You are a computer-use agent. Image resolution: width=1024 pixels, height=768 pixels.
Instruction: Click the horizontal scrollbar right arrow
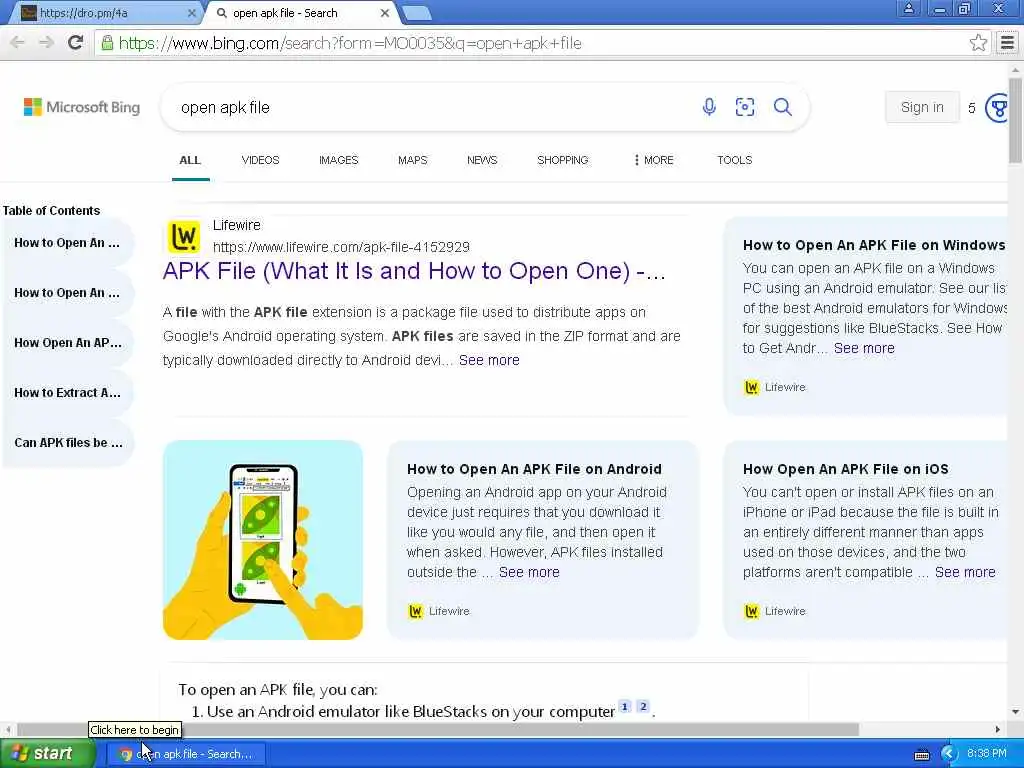click(x=997, y=729)
